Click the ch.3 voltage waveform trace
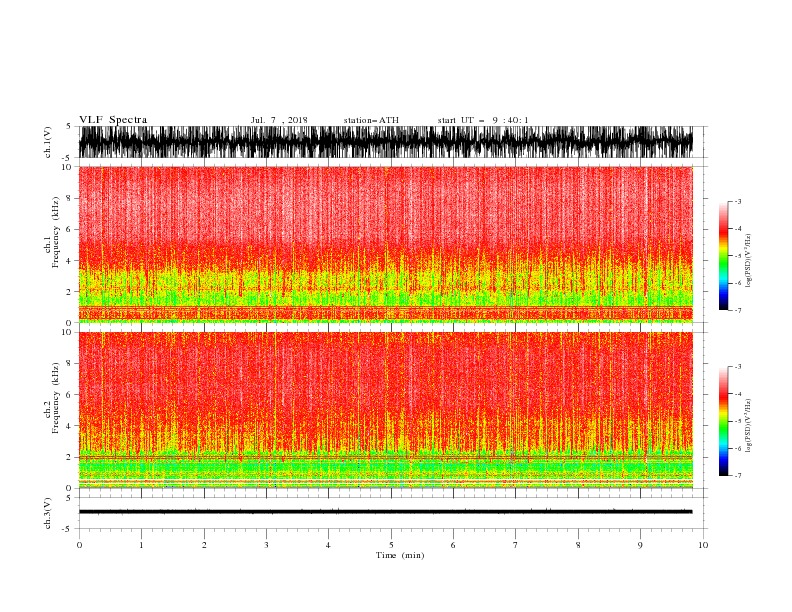 tap(385, 512)
